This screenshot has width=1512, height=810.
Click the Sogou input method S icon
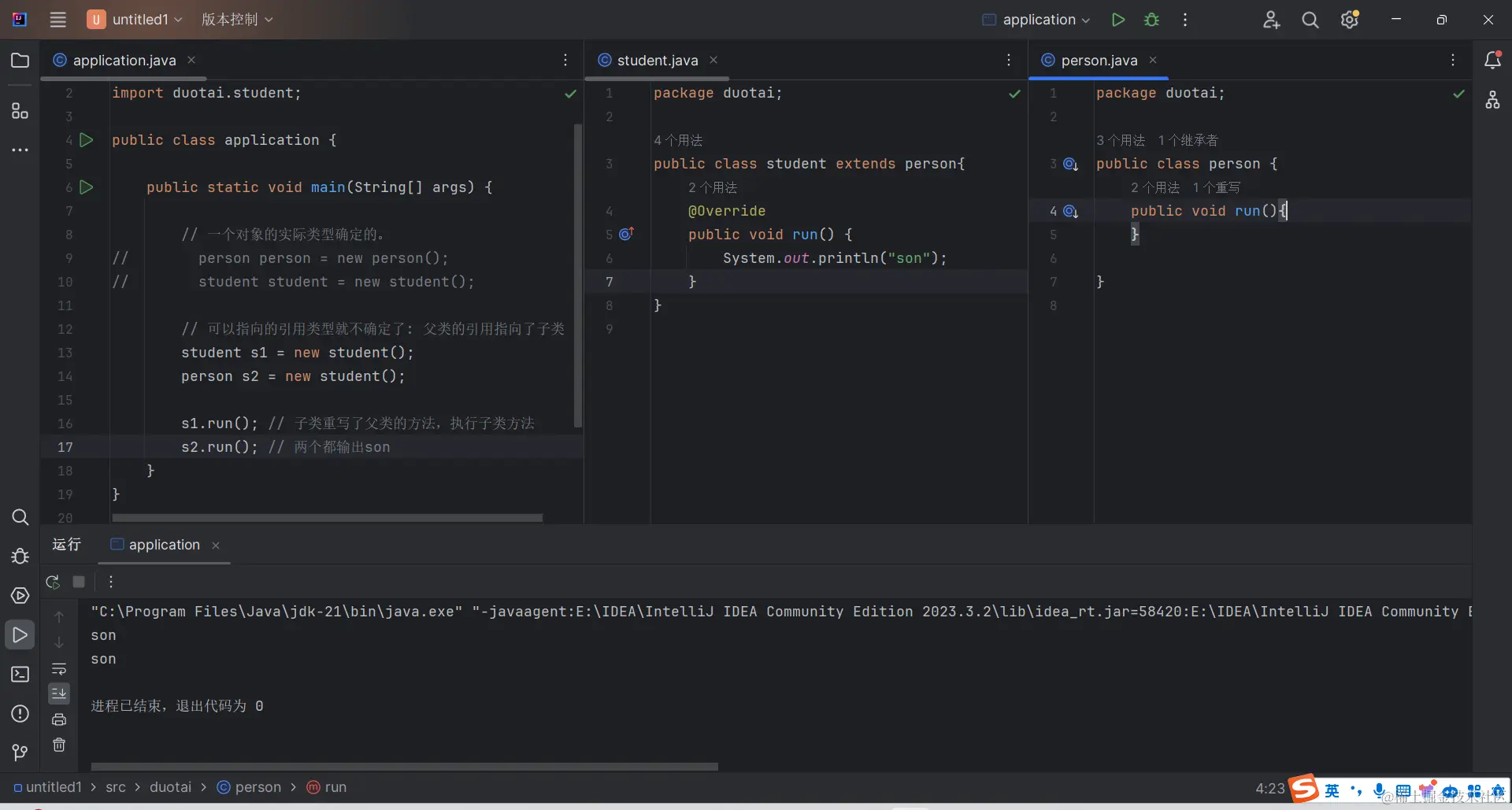tap(1304, 789)
